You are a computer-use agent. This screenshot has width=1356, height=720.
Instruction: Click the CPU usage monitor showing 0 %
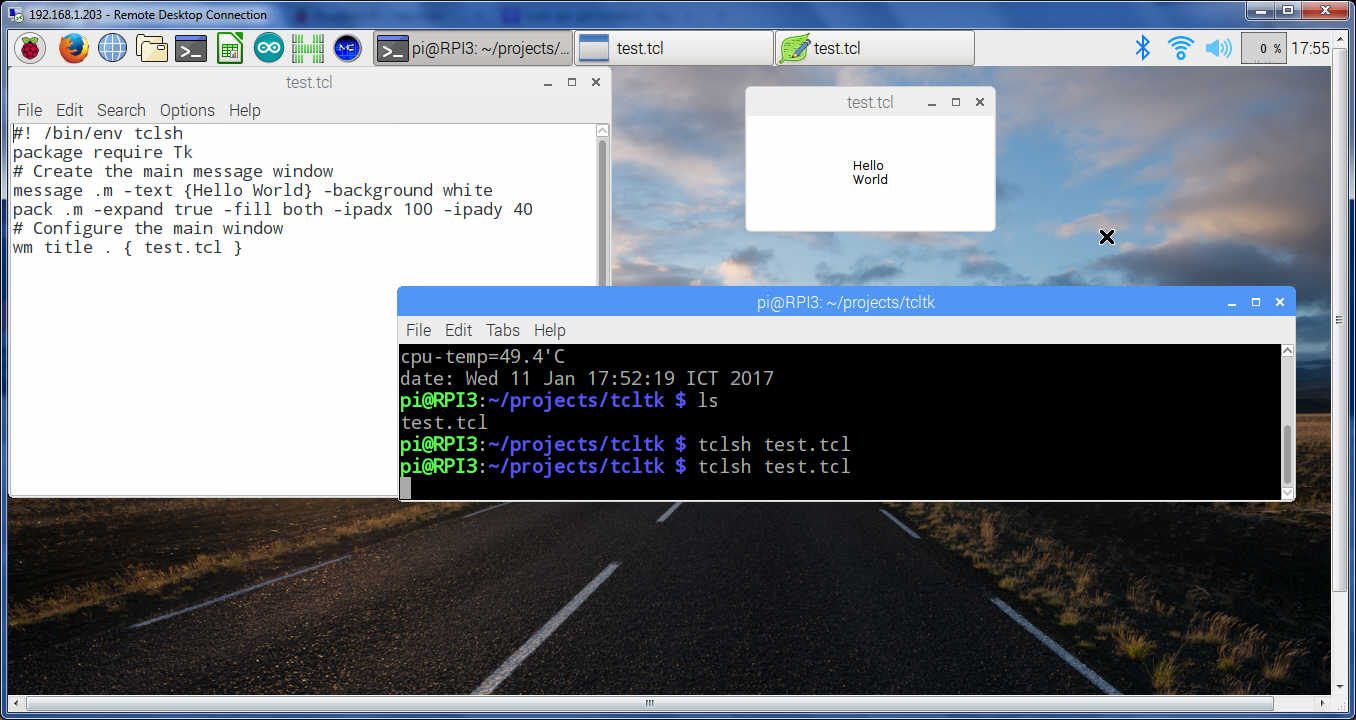click(x=1263, y=48)
